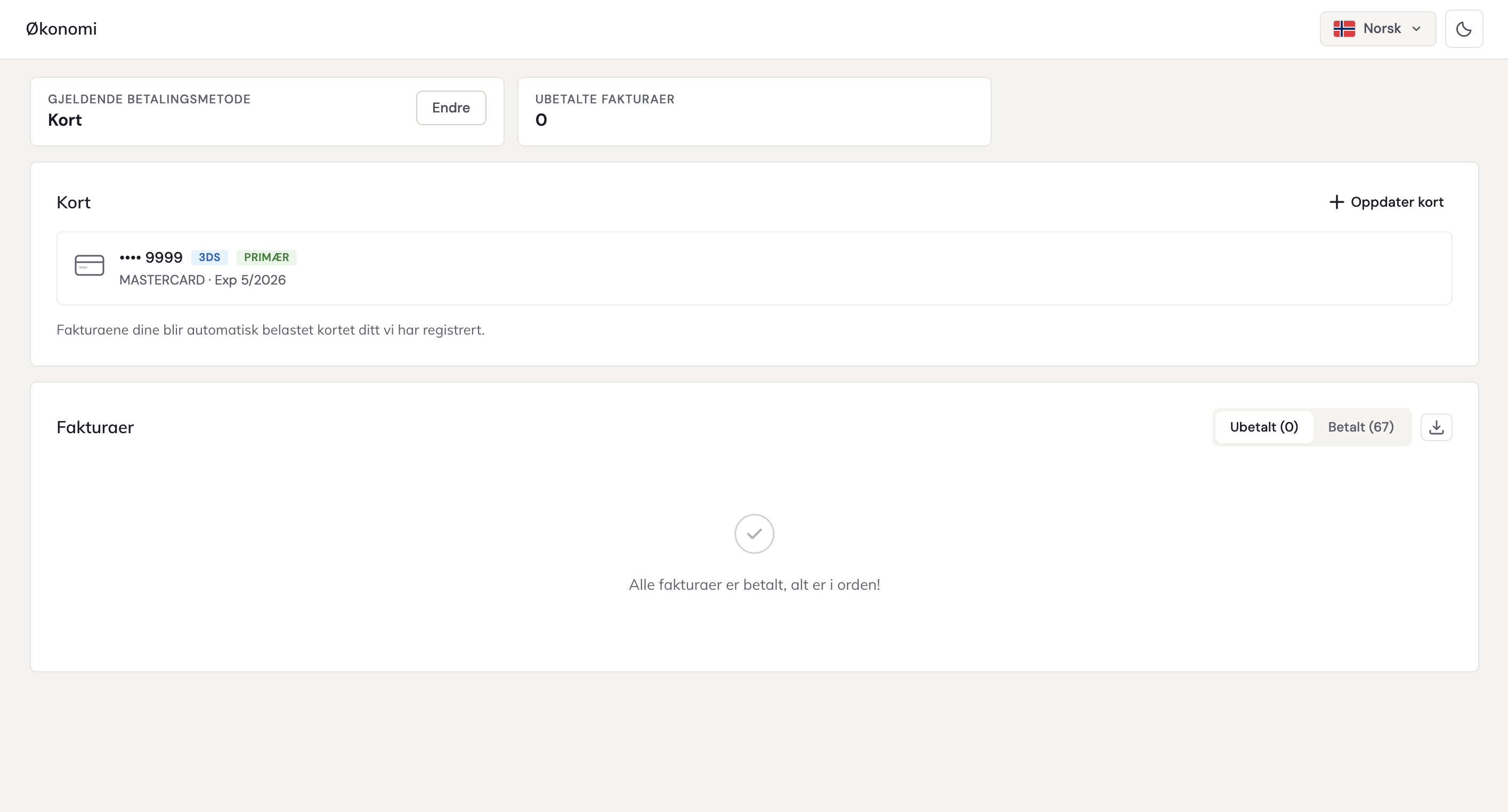Click the plus icon beside Oppdater kort
This screenshot has height=812, width=1508.
tap(1336, 202)
